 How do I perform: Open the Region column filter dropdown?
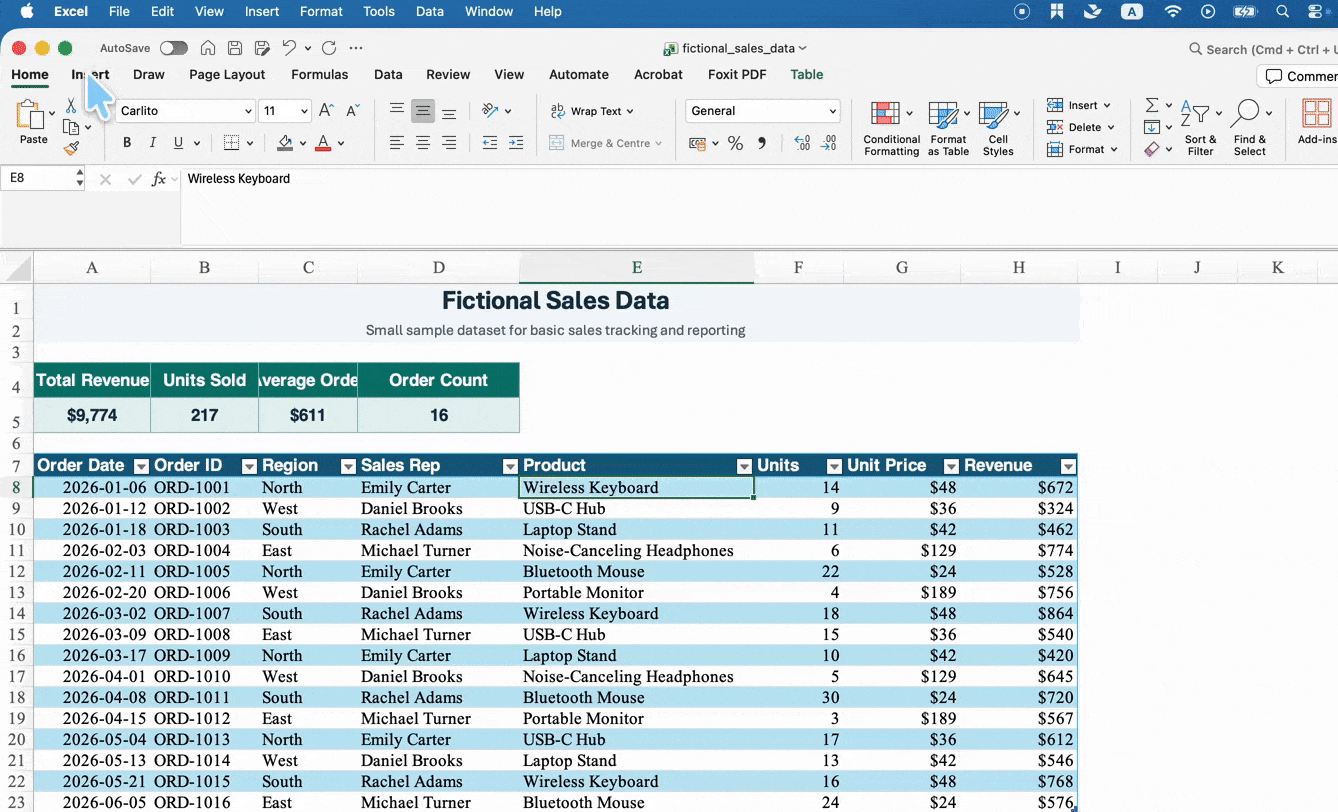(348, 466)
